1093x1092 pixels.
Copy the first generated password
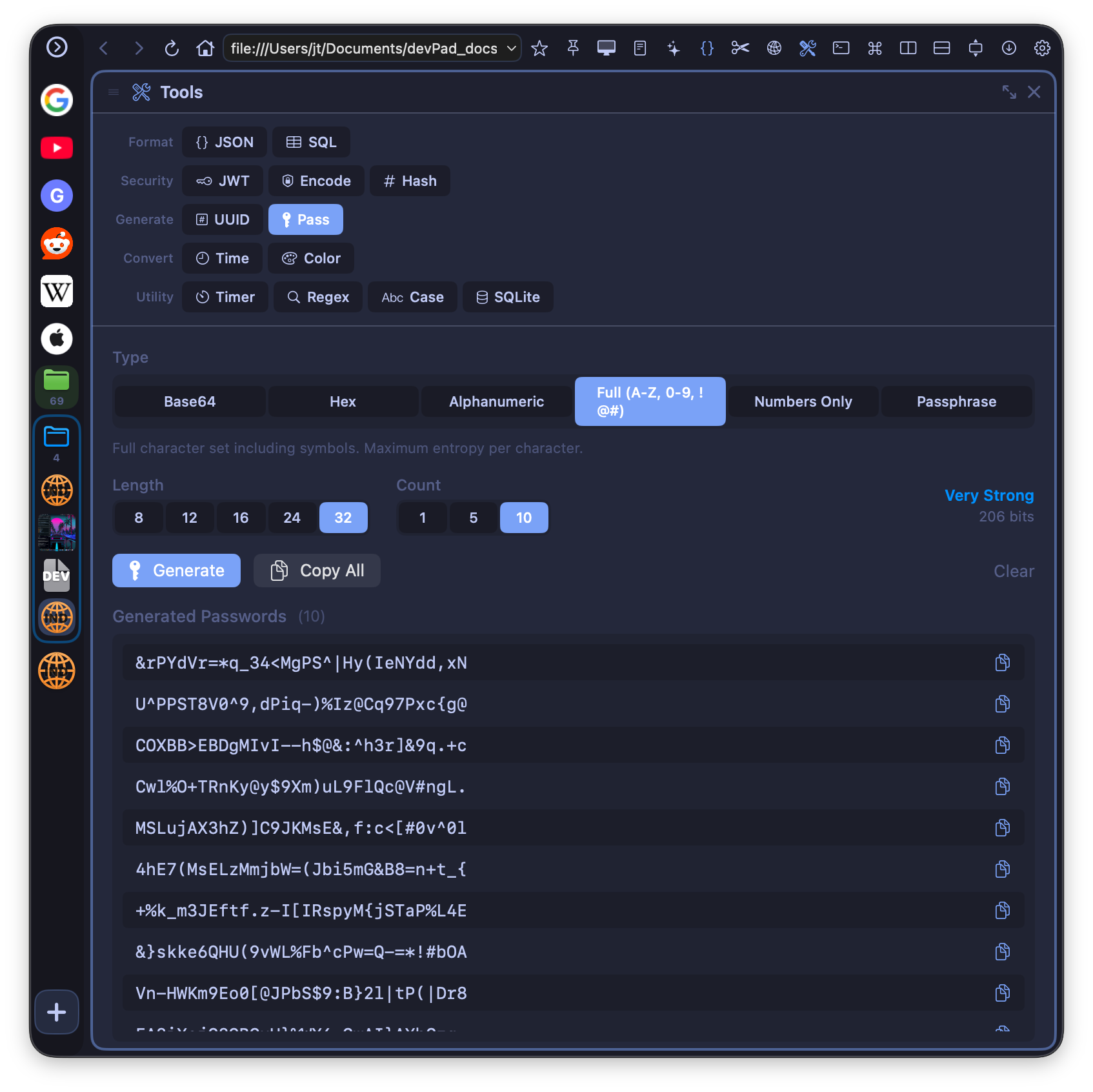pos(1003,662)
